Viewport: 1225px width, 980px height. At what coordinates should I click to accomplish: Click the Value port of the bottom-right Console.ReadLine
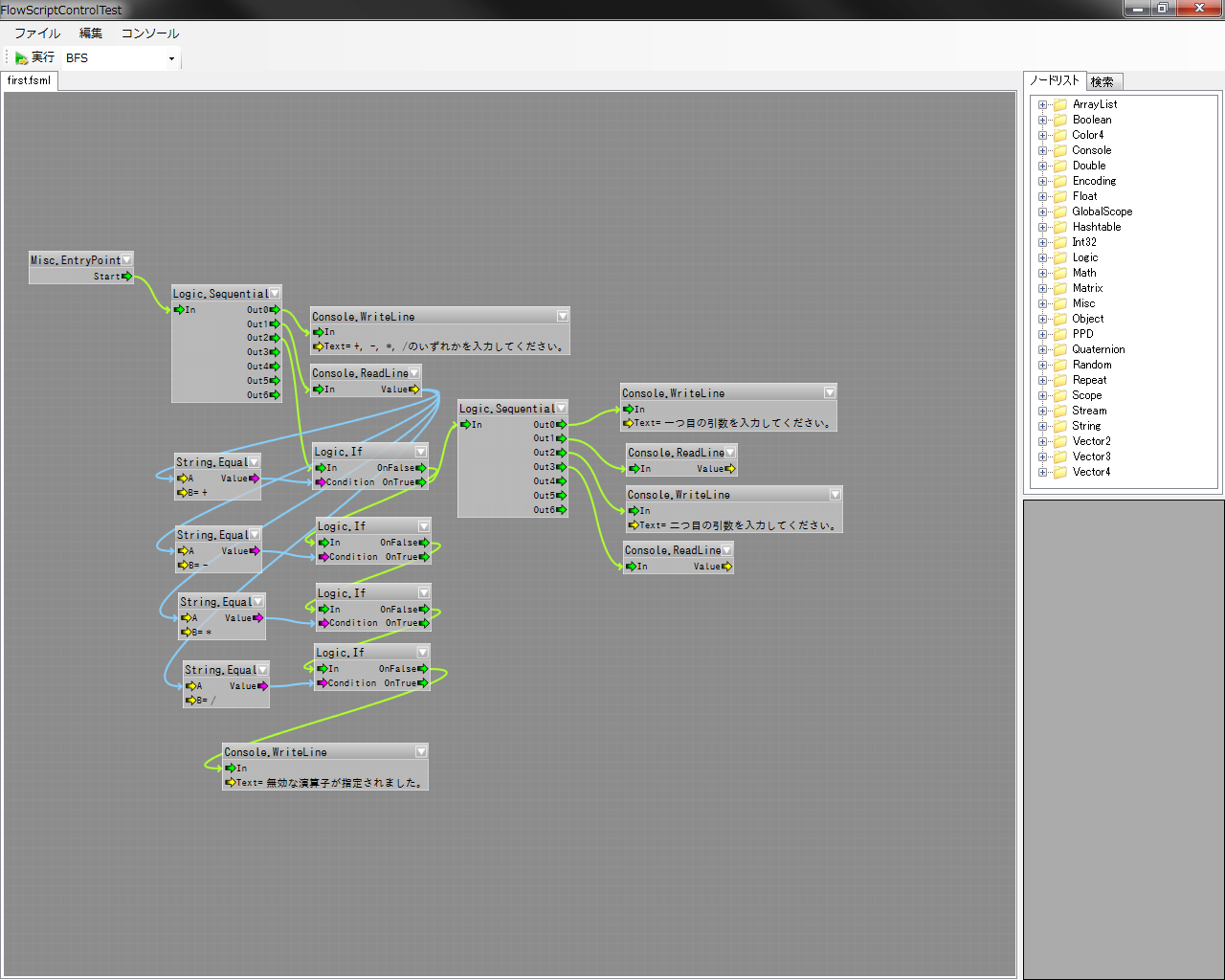(x=727, y=567)
